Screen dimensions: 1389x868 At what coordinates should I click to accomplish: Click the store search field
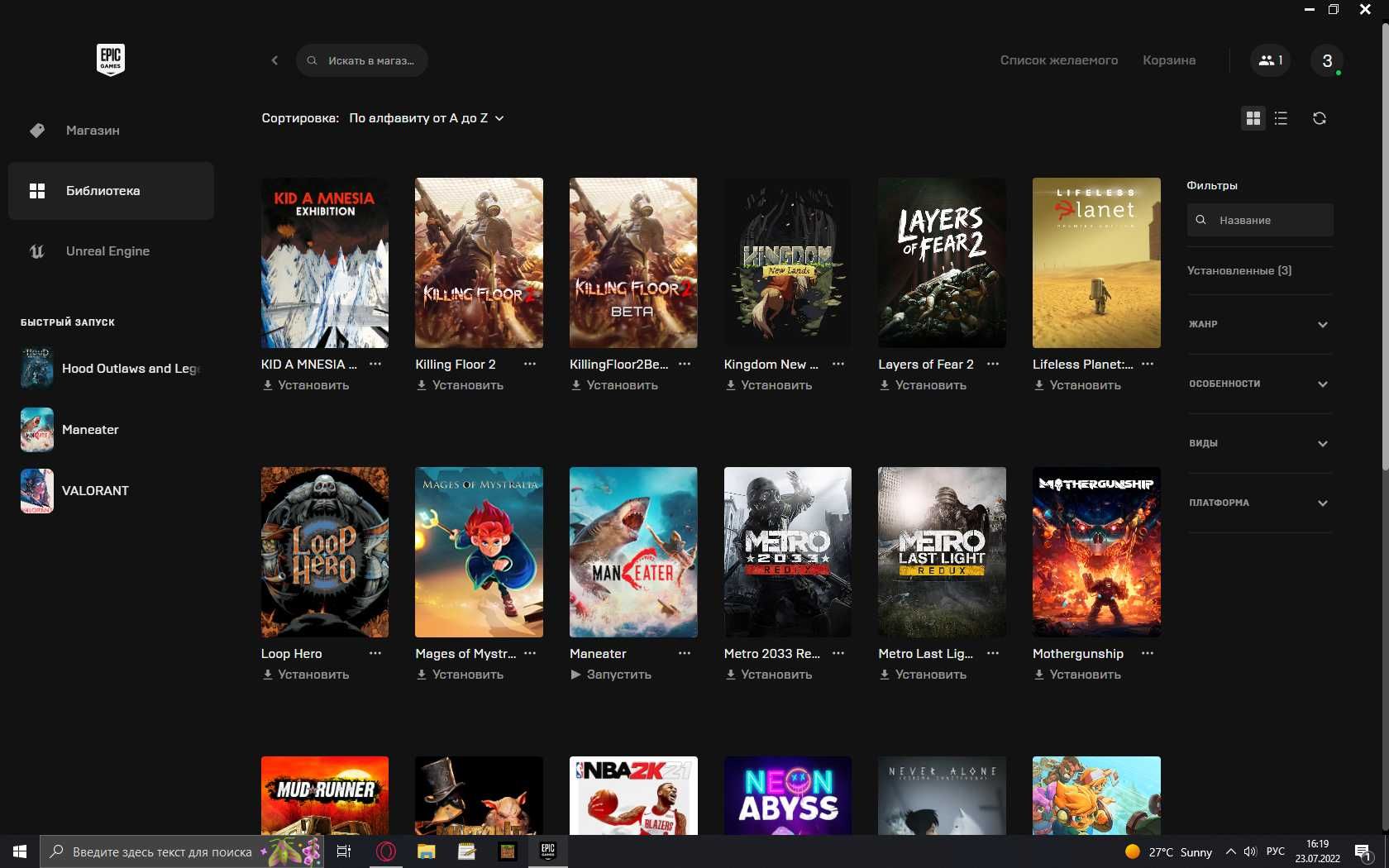(x=361, y=60)
